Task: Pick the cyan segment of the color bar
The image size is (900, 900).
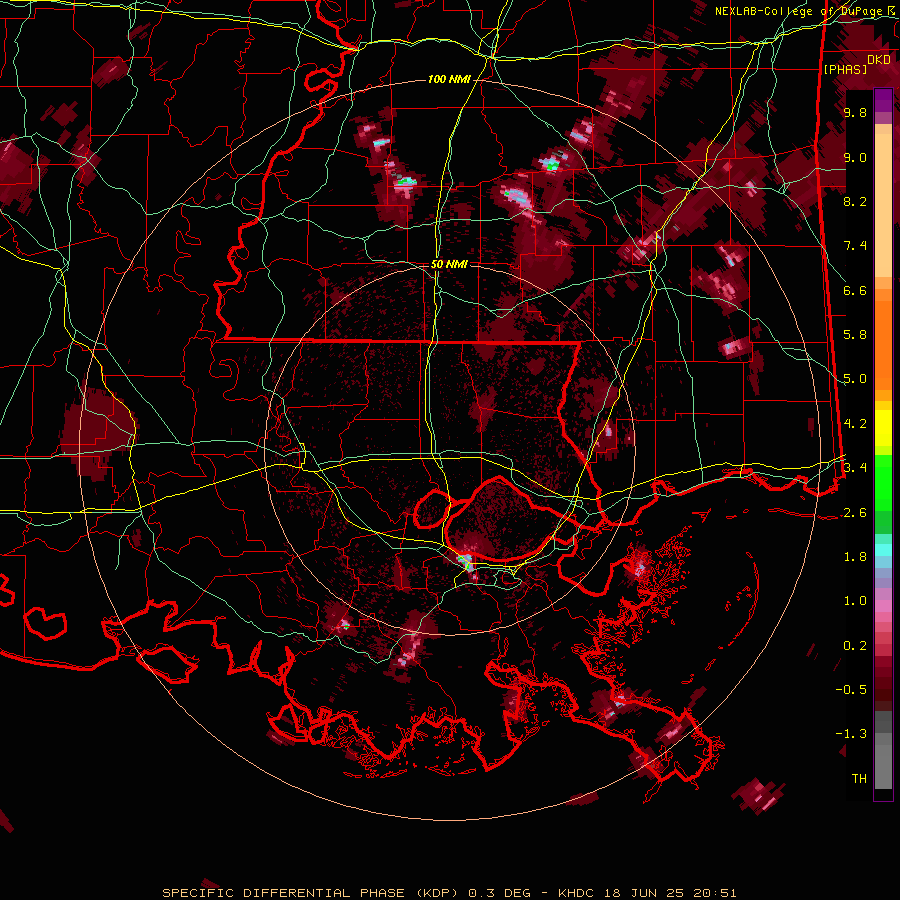Action: point(883,550)
